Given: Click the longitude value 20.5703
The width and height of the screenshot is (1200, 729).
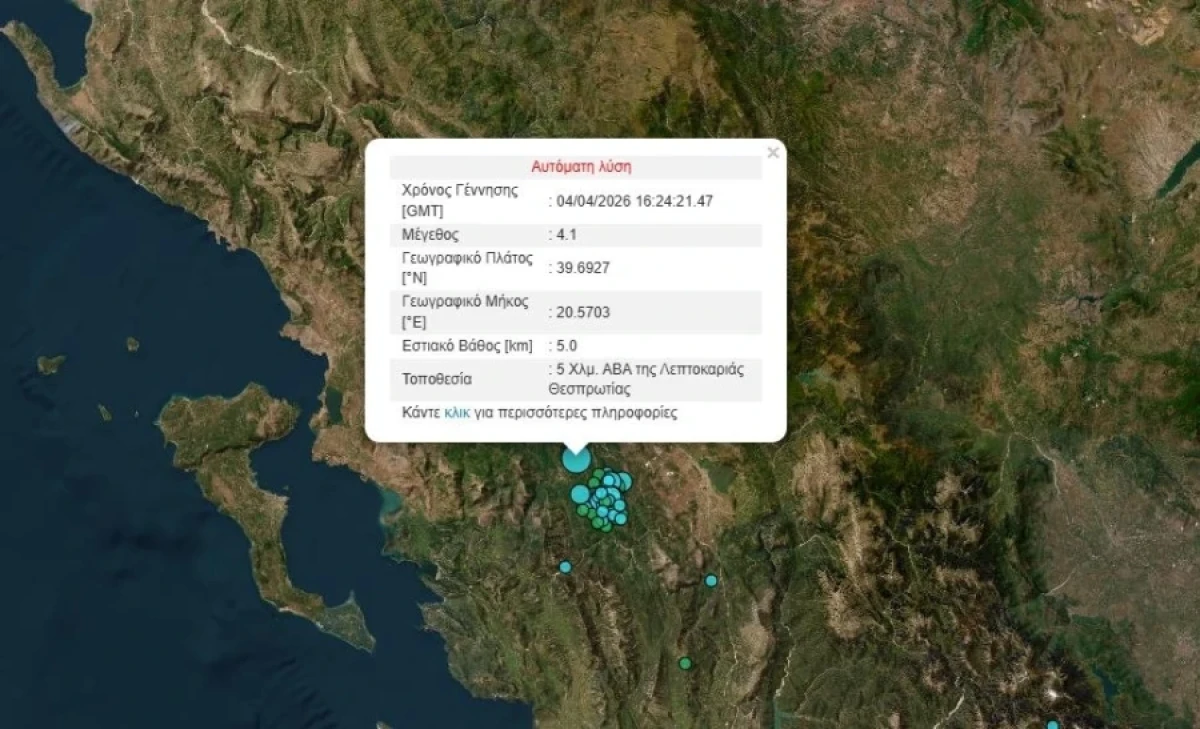Looking at the screenshot, I should pyautogui.click(x=583, y=312).
